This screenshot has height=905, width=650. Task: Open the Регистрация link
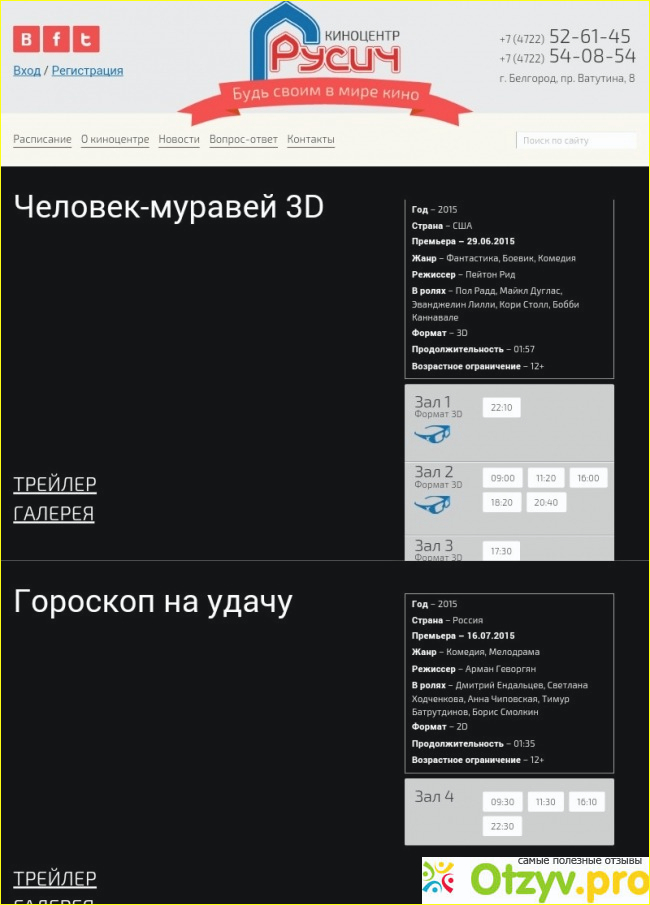click(88, 71)
